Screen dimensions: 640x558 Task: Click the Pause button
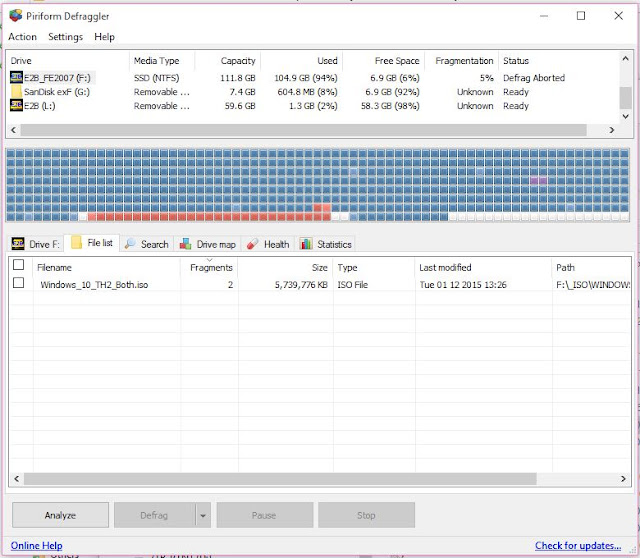(x=264, y=515)
